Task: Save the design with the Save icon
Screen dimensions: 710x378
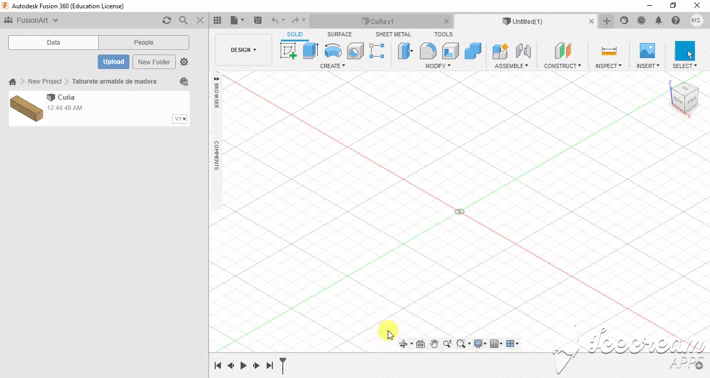Action: (258, 20)
